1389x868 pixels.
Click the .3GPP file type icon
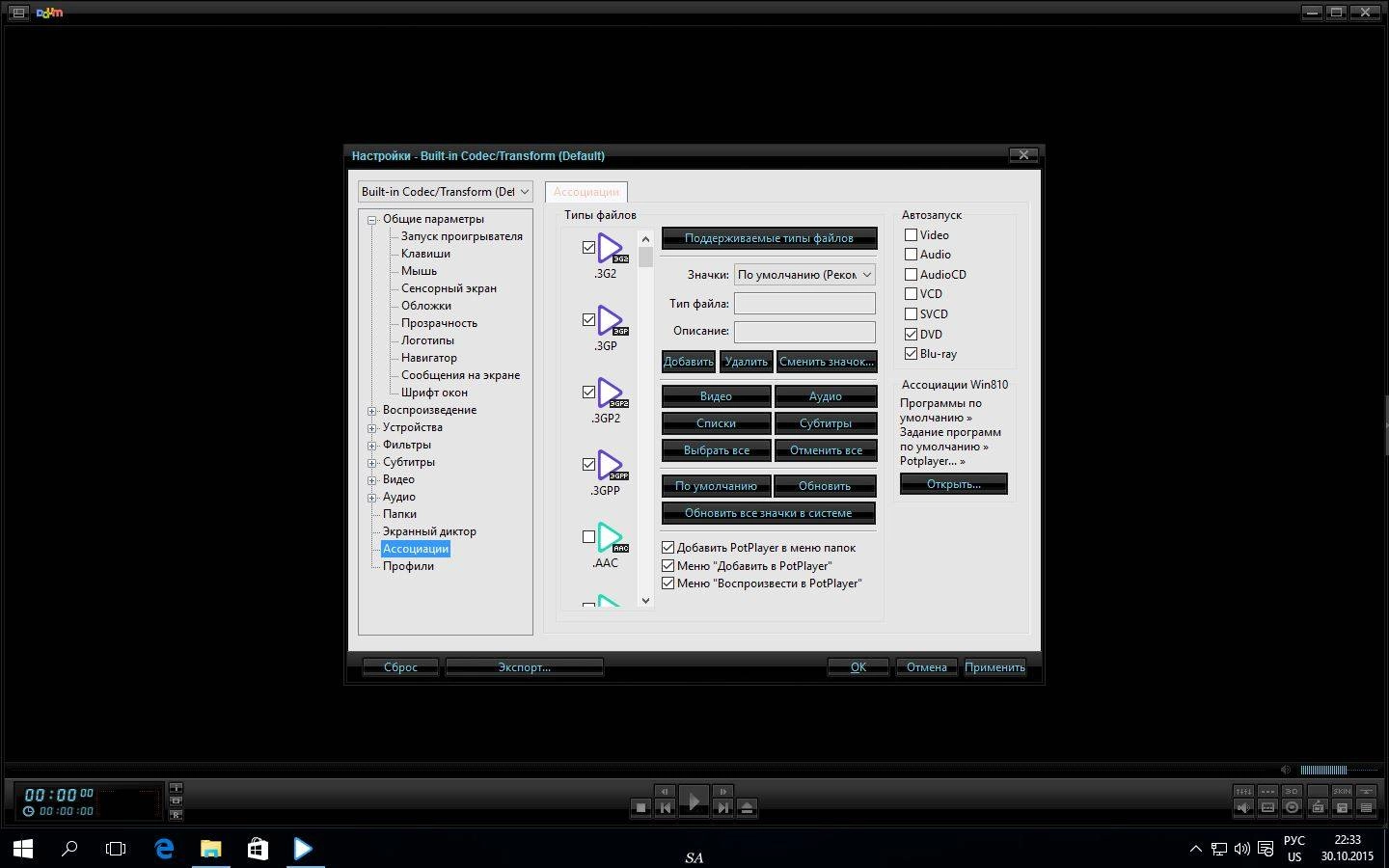tap(611, 465)
